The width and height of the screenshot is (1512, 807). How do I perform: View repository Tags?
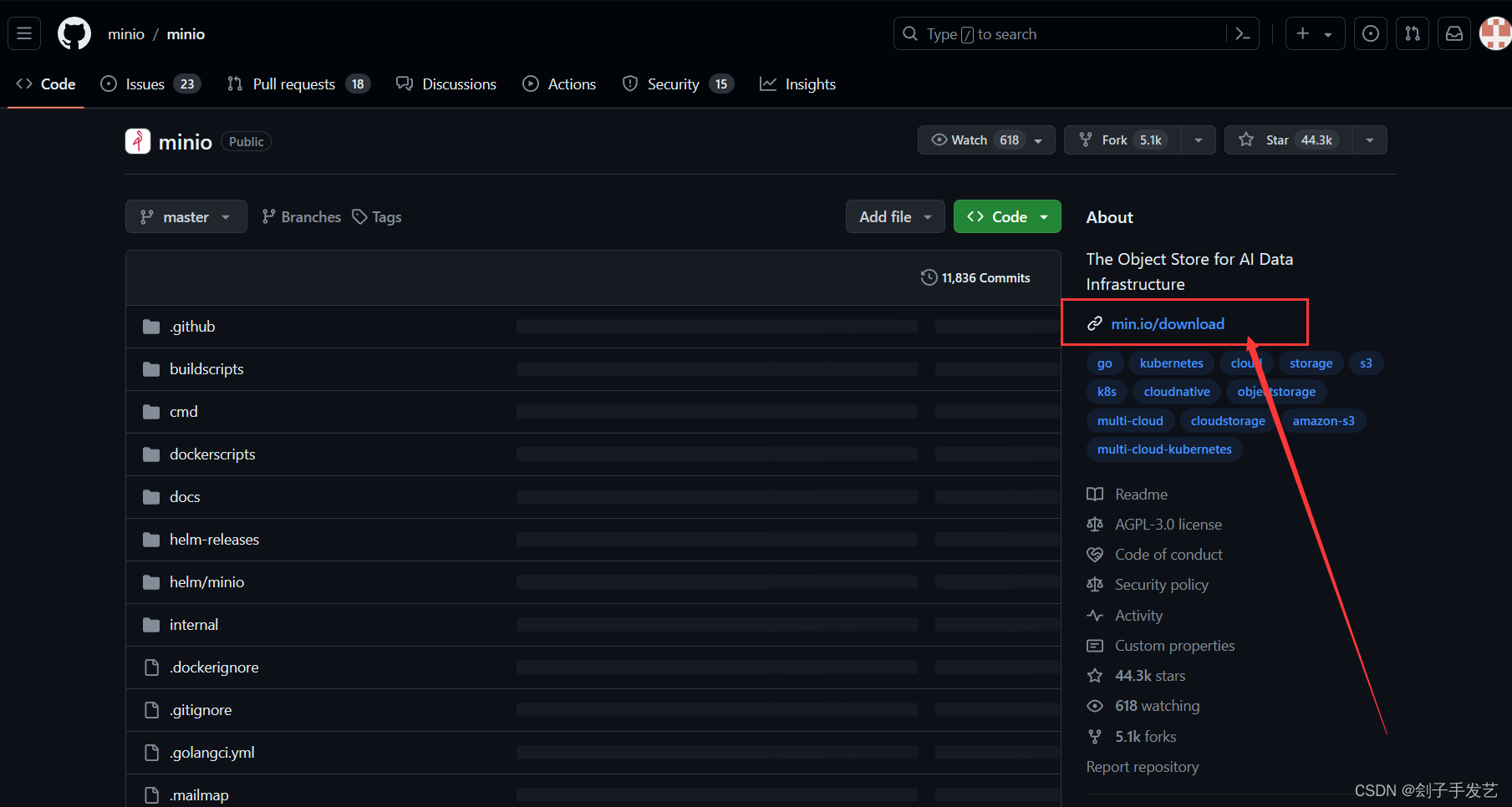(x=377, y=216)
